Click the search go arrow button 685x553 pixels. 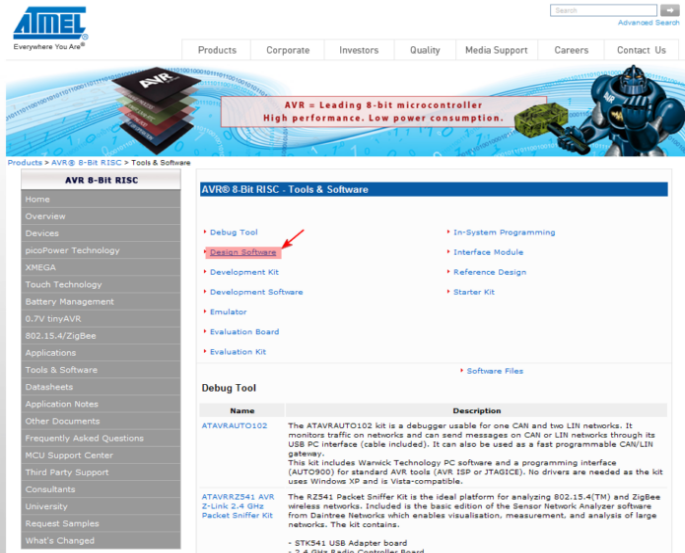click(669, 10)
